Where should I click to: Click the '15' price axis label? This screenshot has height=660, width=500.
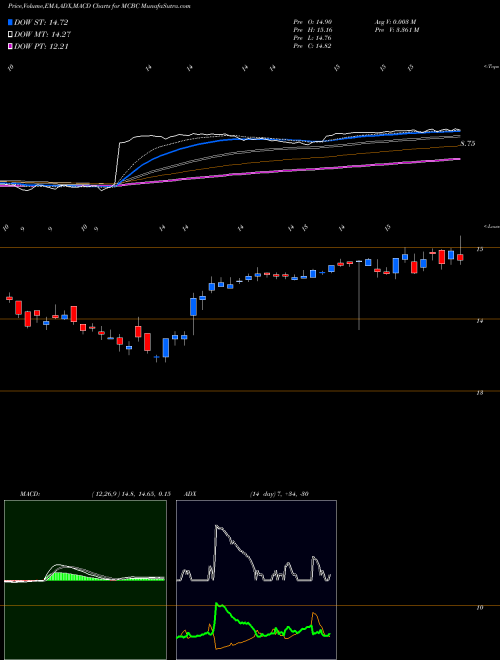(x=479, y=249)
